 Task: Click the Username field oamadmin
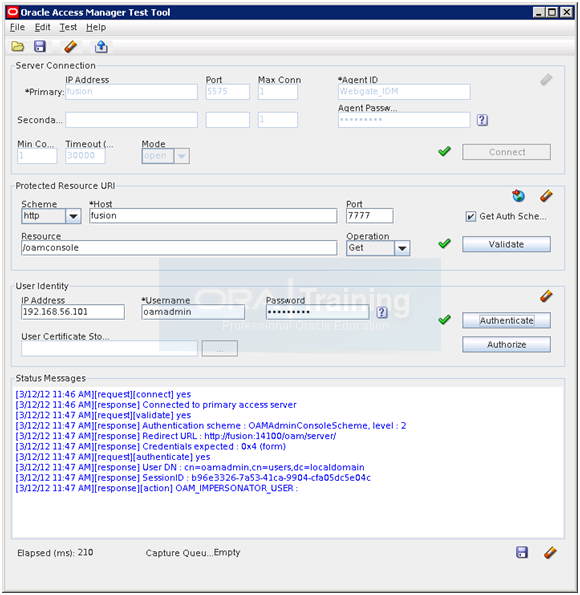[x=193, y=312]
